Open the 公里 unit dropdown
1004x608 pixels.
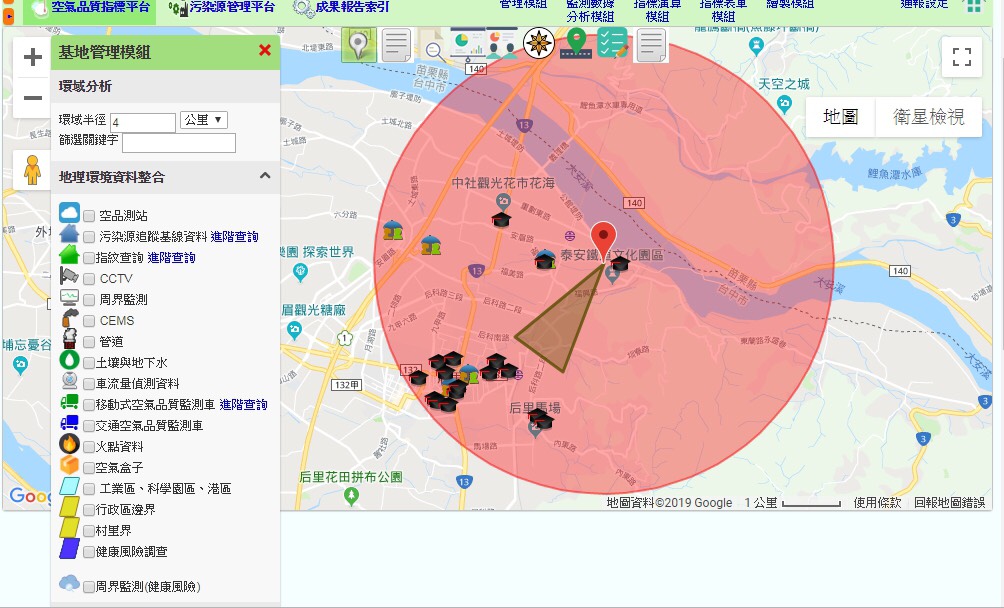[x=204, y=120]
